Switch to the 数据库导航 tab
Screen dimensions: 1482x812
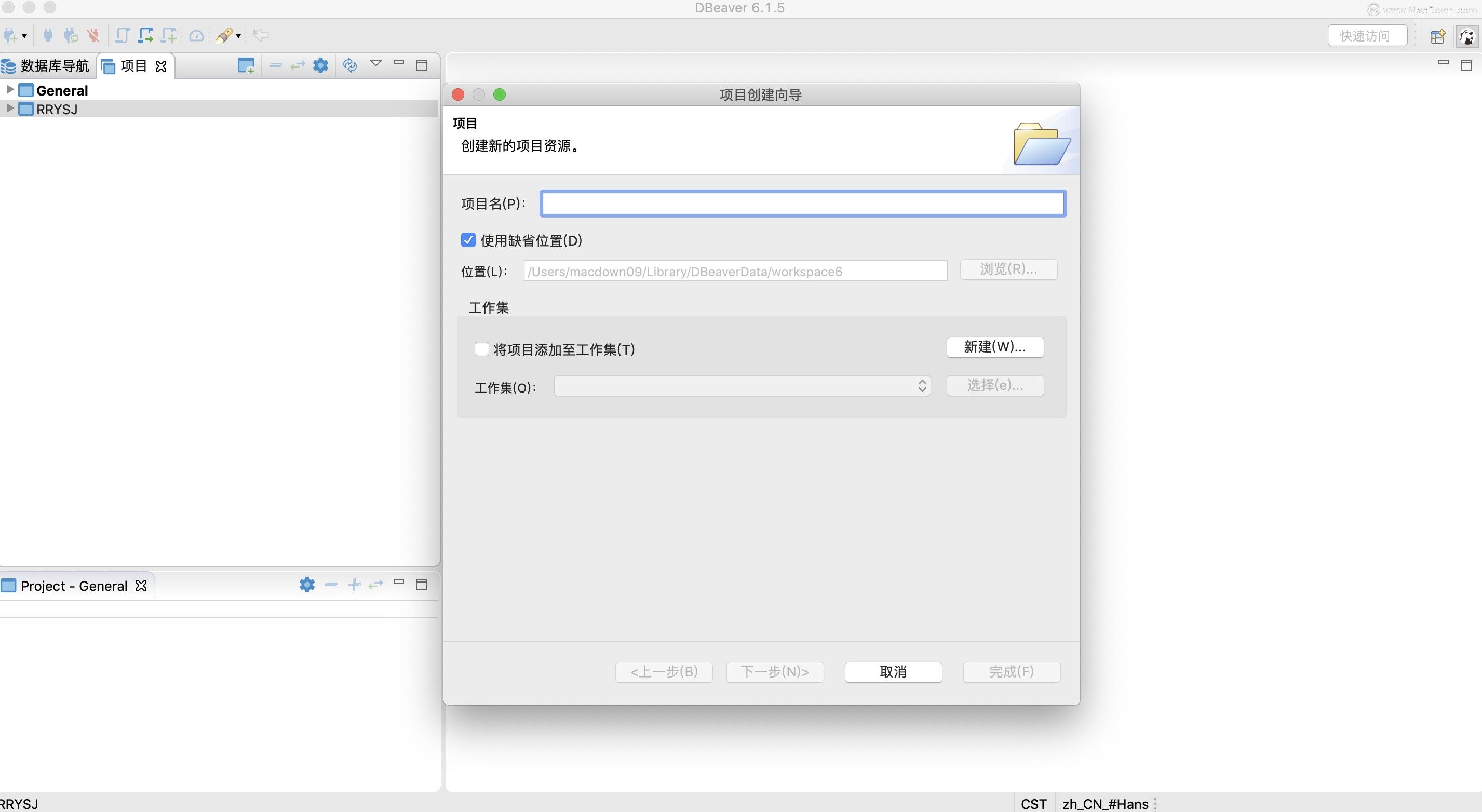[47, 65]
